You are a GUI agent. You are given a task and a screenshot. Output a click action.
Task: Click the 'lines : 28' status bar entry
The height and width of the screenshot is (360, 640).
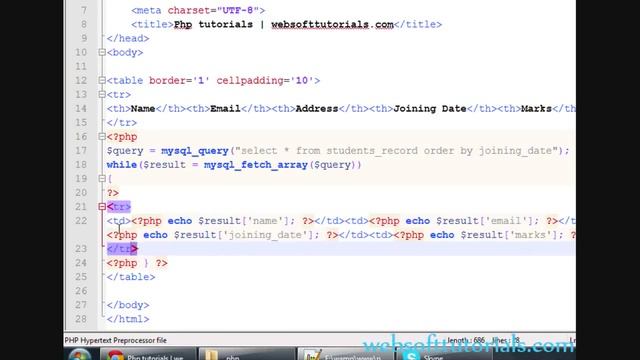(505, 340)
